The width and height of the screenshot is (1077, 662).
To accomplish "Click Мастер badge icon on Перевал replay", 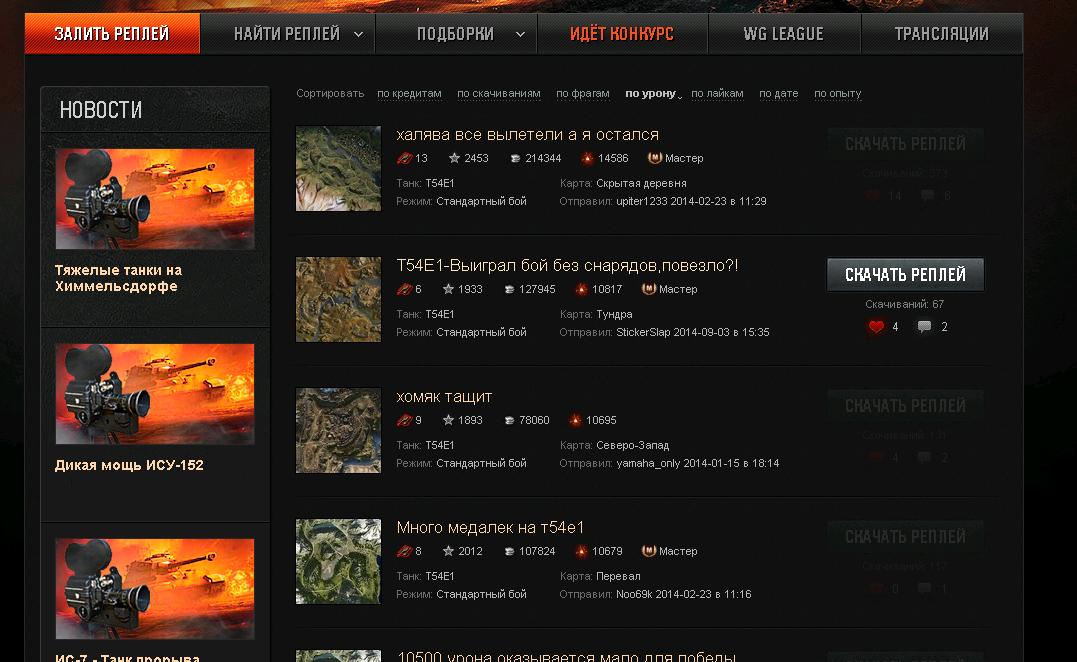I will pyautogui.click(x=648, y=551).
